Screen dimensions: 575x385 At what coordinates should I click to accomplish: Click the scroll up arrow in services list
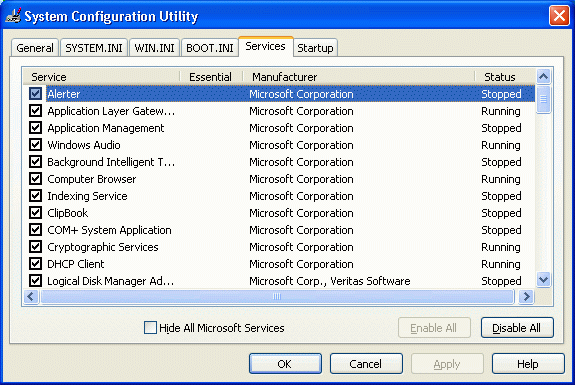pos(543,77)
